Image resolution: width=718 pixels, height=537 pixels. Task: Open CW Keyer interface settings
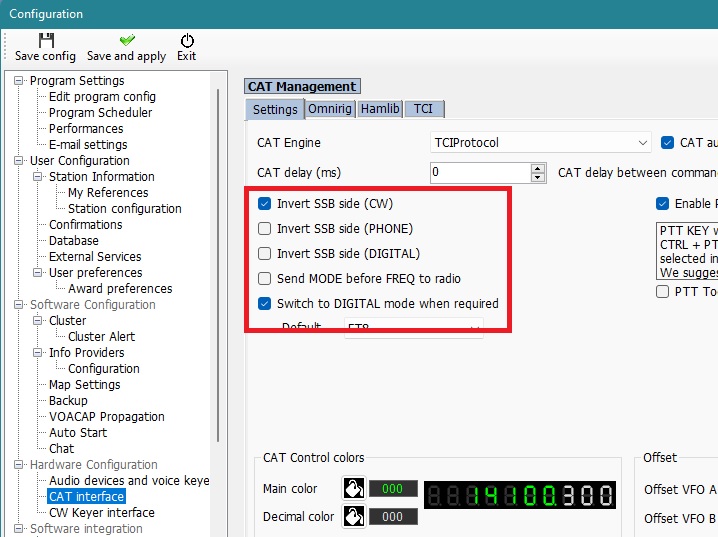[102, 513]
